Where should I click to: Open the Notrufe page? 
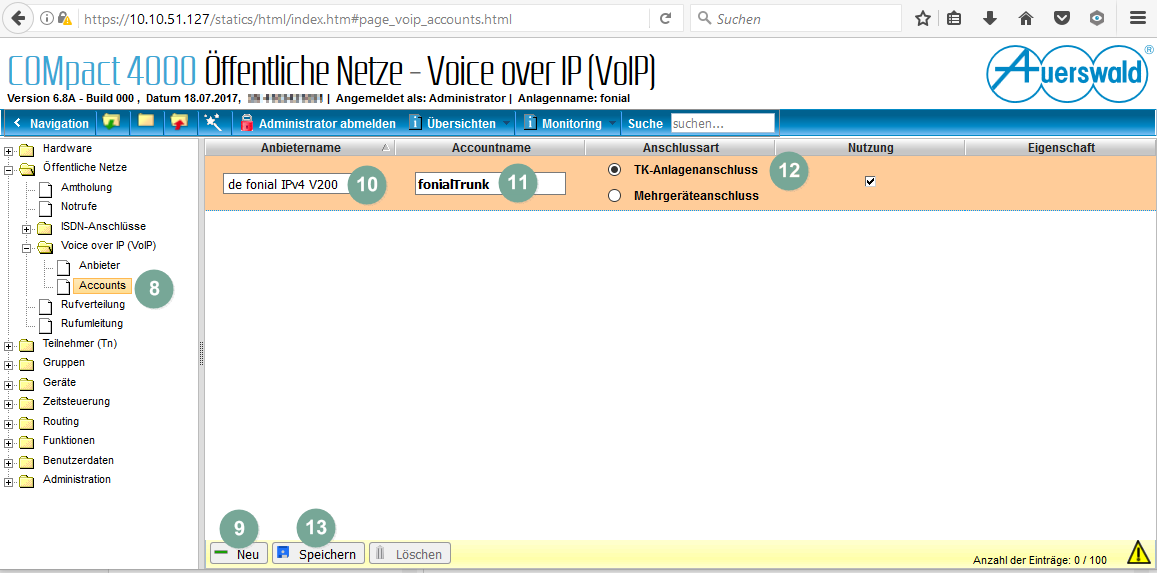pos(79,206)
